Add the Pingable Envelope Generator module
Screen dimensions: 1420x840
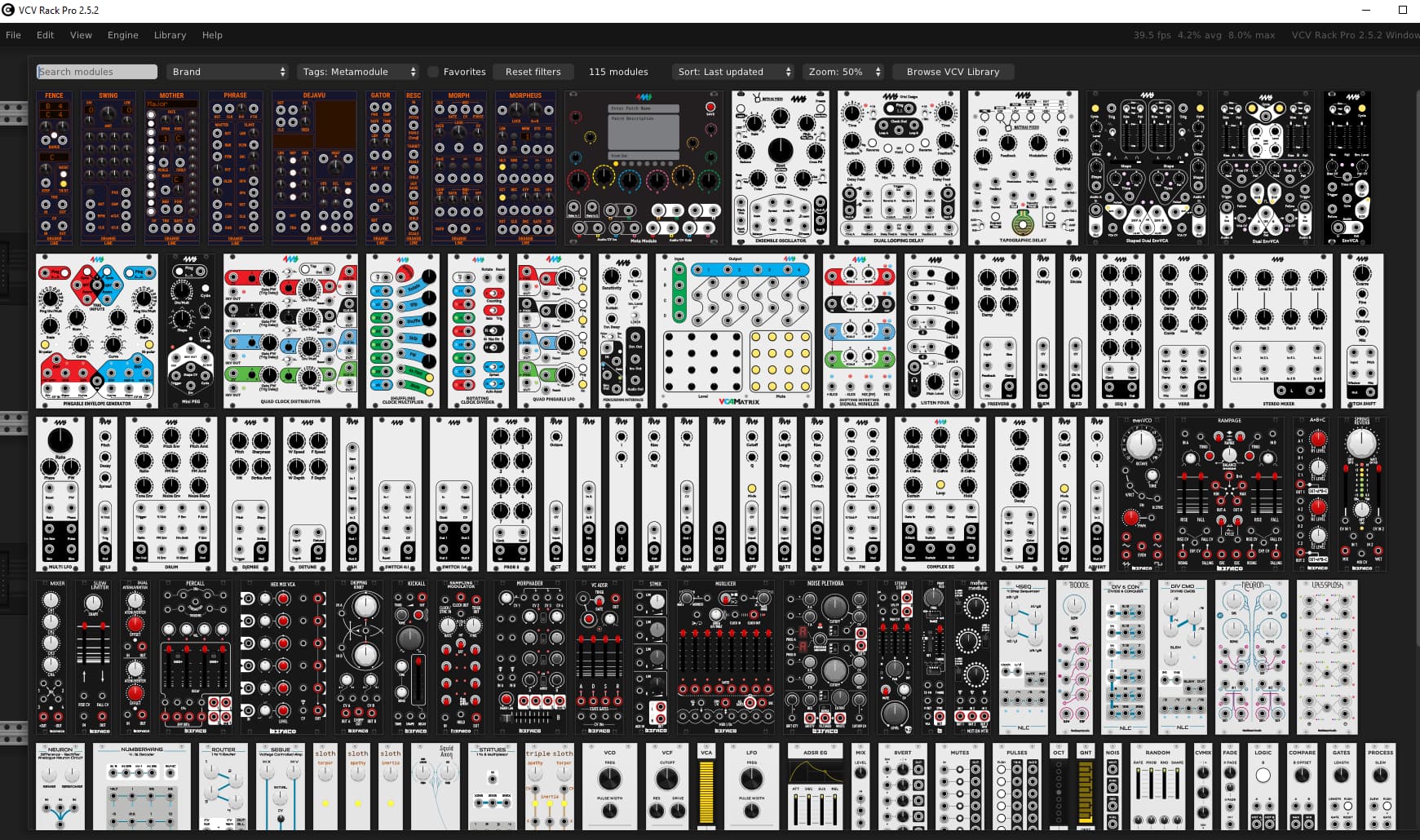[x=96, y=330]
